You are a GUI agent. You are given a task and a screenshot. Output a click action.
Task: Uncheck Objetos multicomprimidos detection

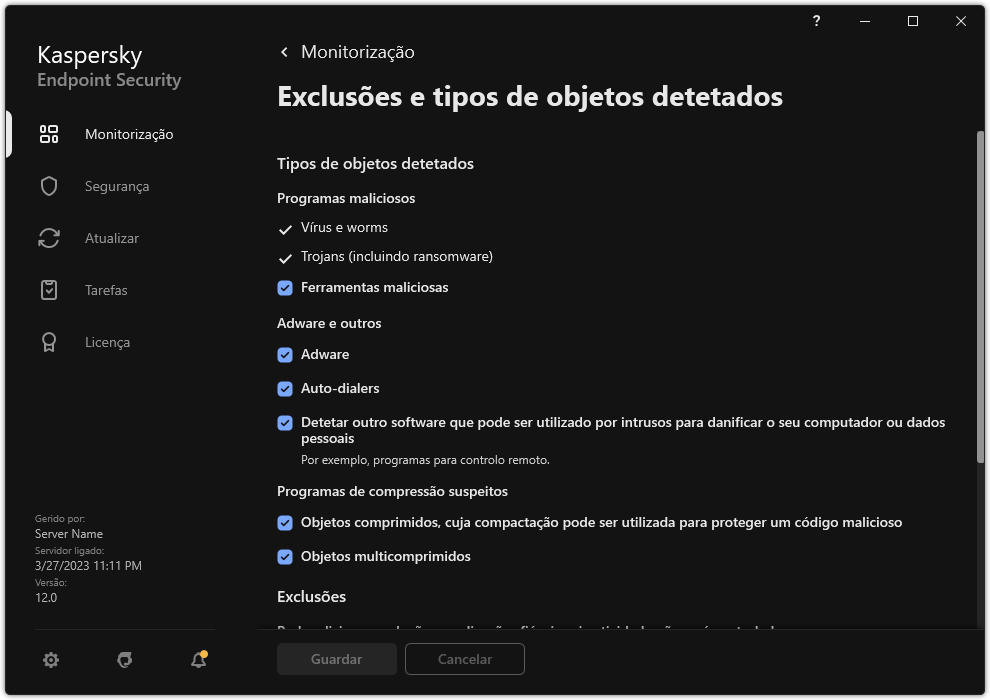click(x=286, y=556)
